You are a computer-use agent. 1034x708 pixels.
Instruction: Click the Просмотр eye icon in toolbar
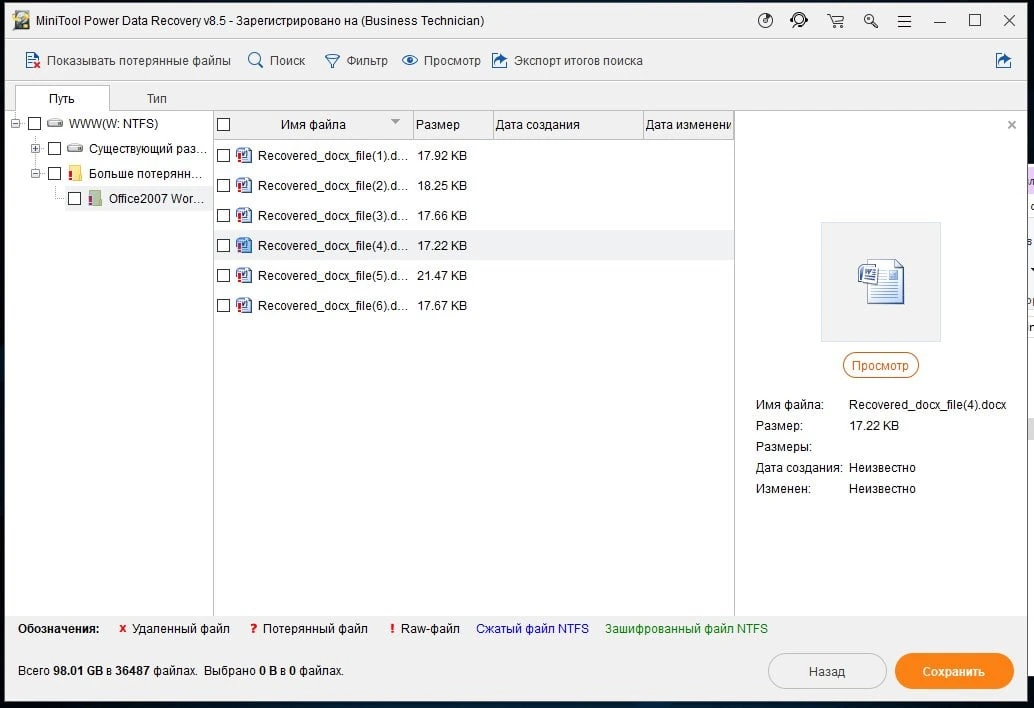point(410,61)
